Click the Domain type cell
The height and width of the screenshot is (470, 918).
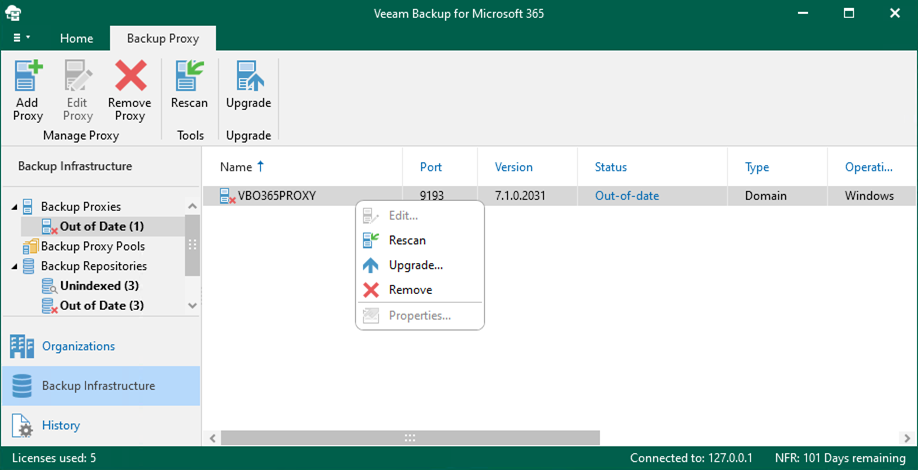766,196
